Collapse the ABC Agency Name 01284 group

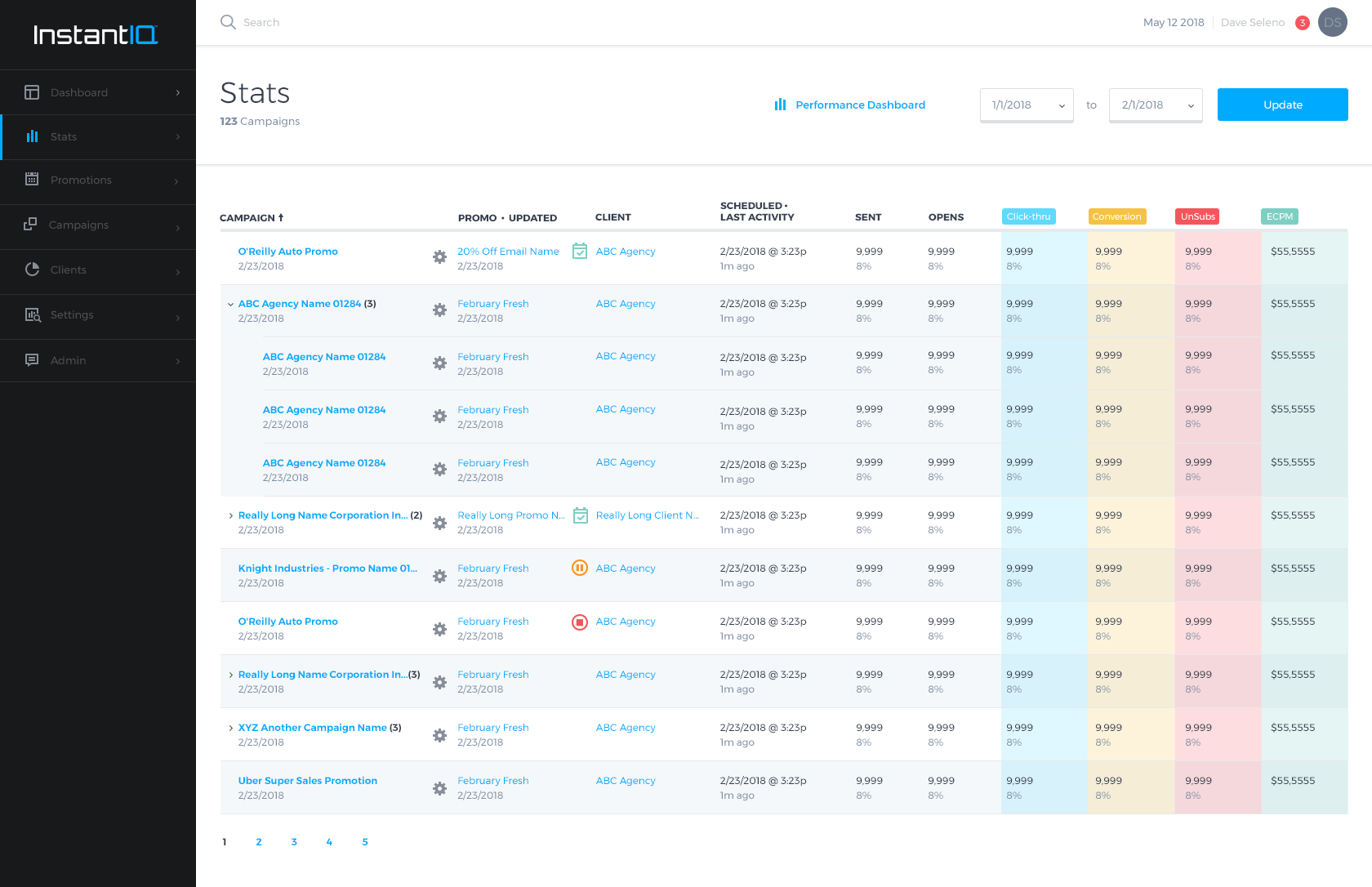[x=230, y=303]
